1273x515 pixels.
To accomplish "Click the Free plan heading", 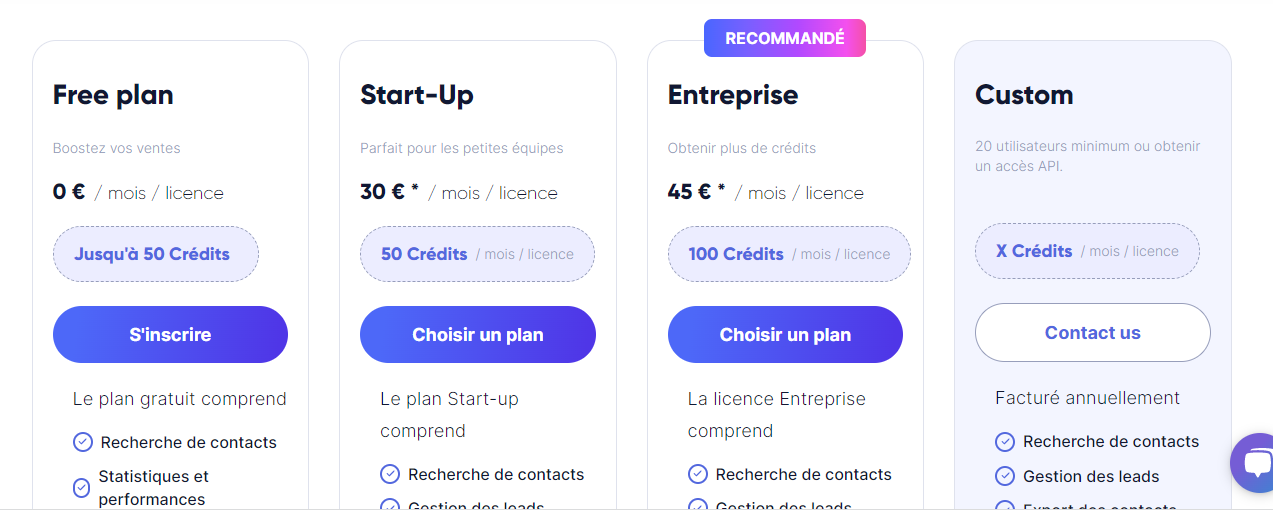I will [113, 95].
